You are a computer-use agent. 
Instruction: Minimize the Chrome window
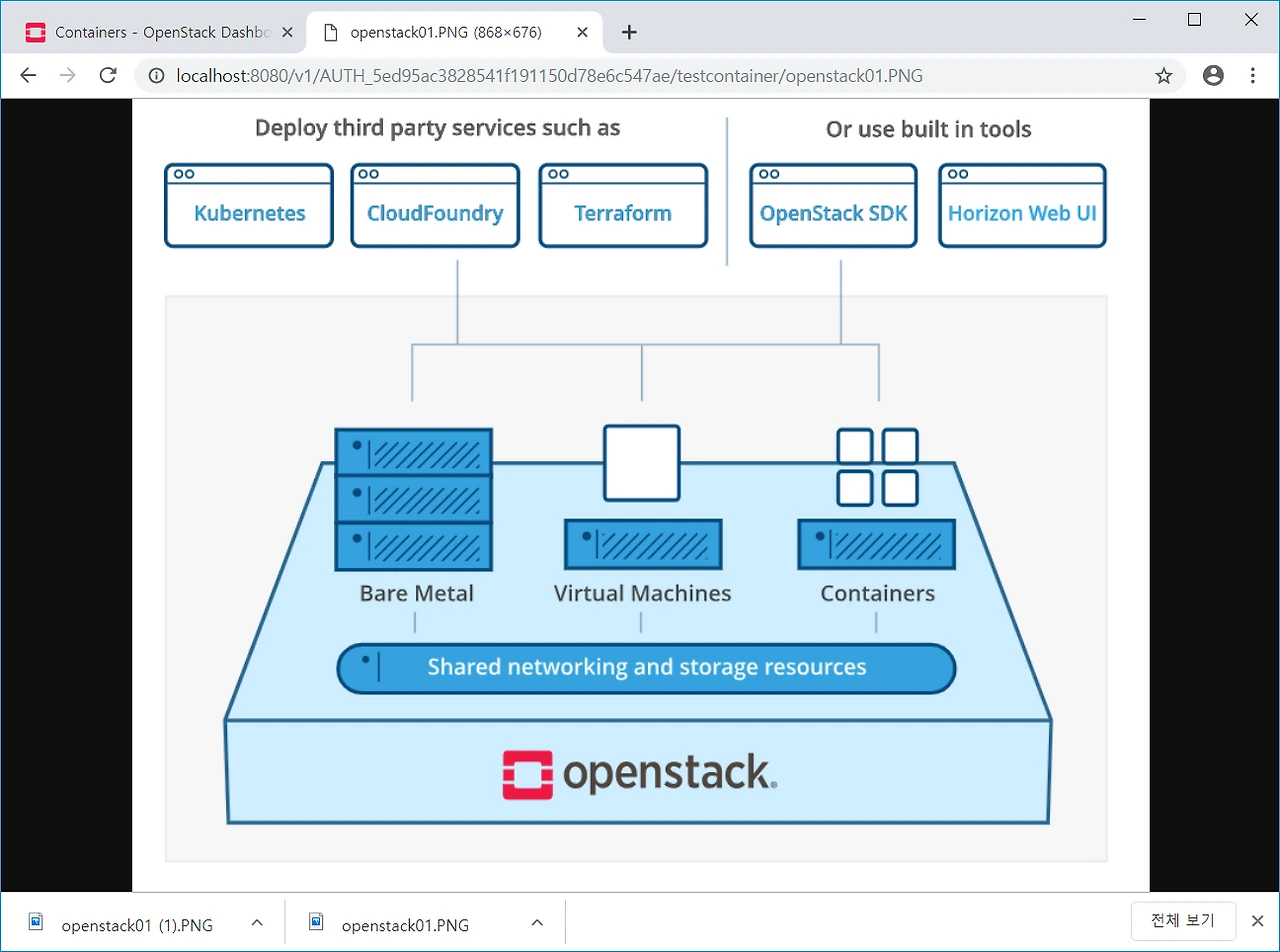pyautogui.click(x=1139, y=19)
